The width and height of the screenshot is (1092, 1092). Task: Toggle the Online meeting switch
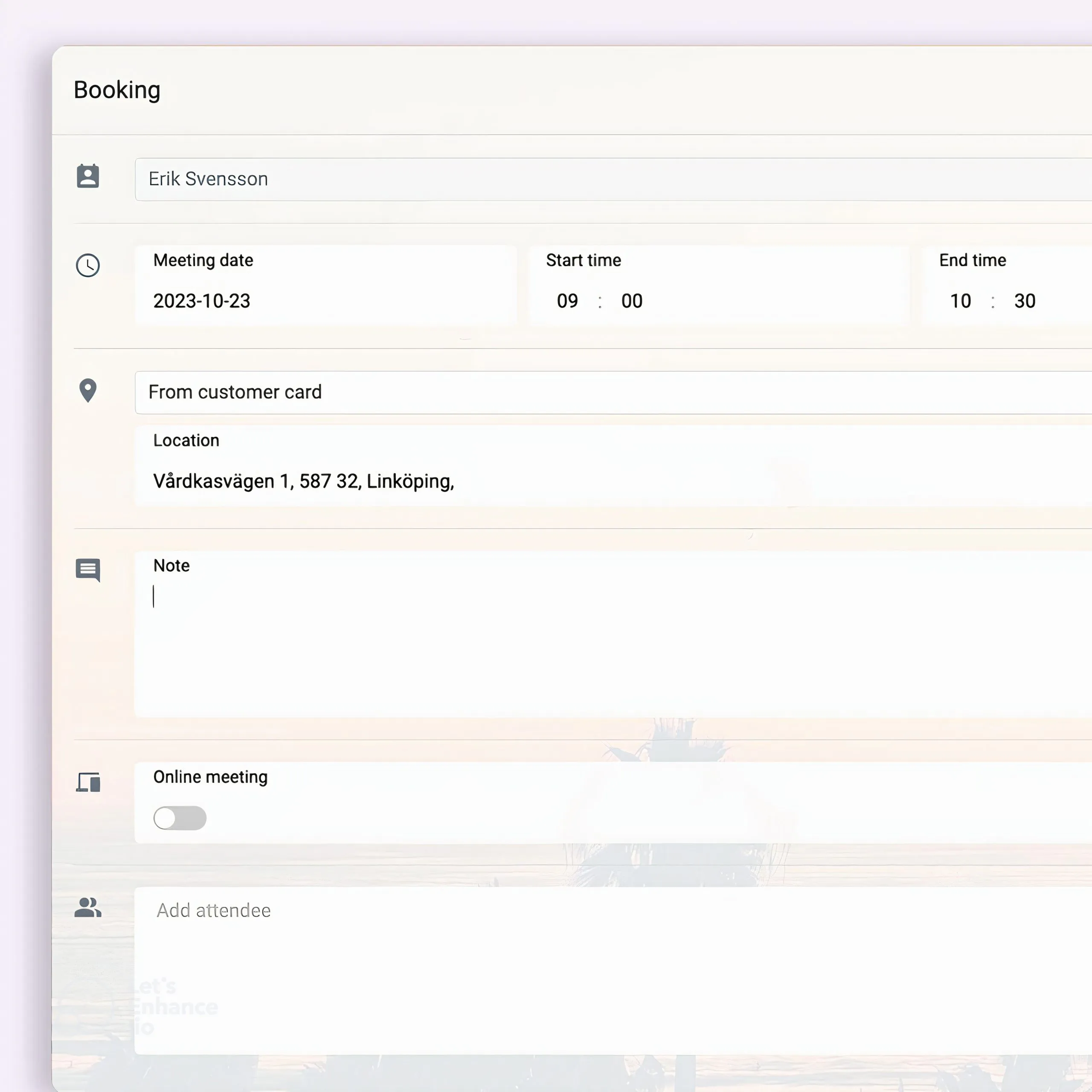point(180,818)
